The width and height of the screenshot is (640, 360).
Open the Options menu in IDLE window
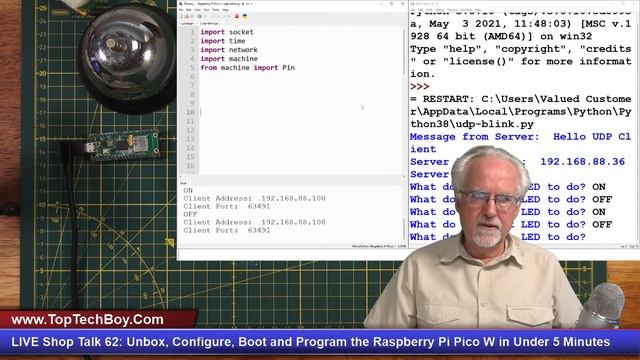[x=452, y=10]
